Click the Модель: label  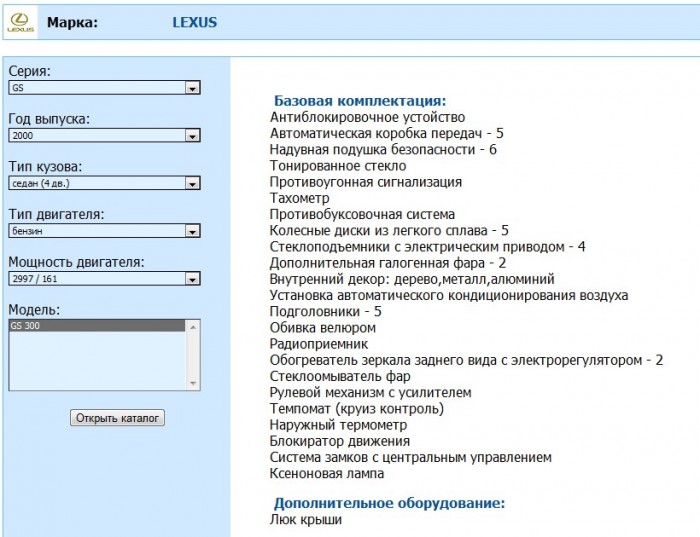34,310
